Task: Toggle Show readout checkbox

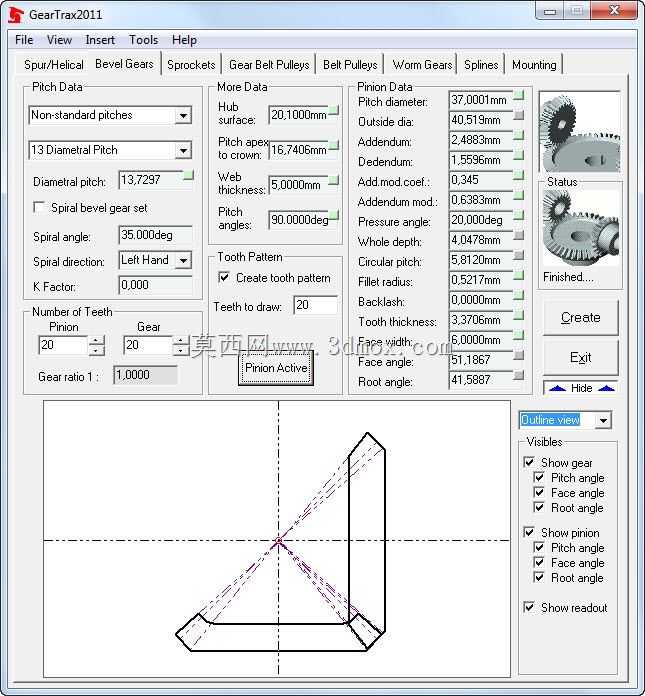Action: 529,607
